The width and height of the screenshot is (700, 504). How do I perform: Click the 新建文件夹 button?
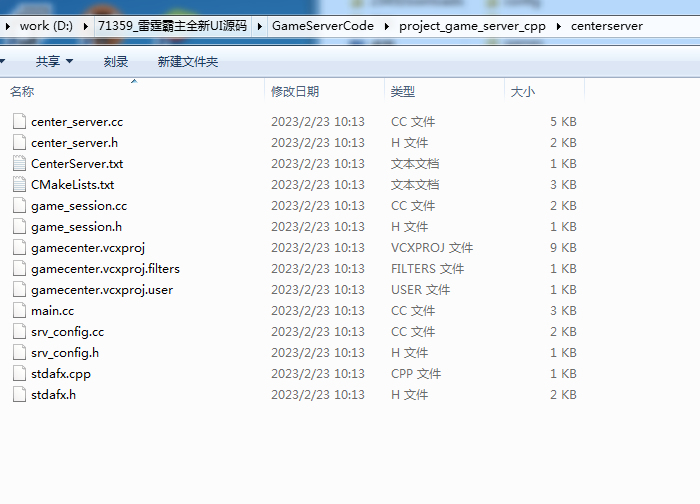(187, 62)
